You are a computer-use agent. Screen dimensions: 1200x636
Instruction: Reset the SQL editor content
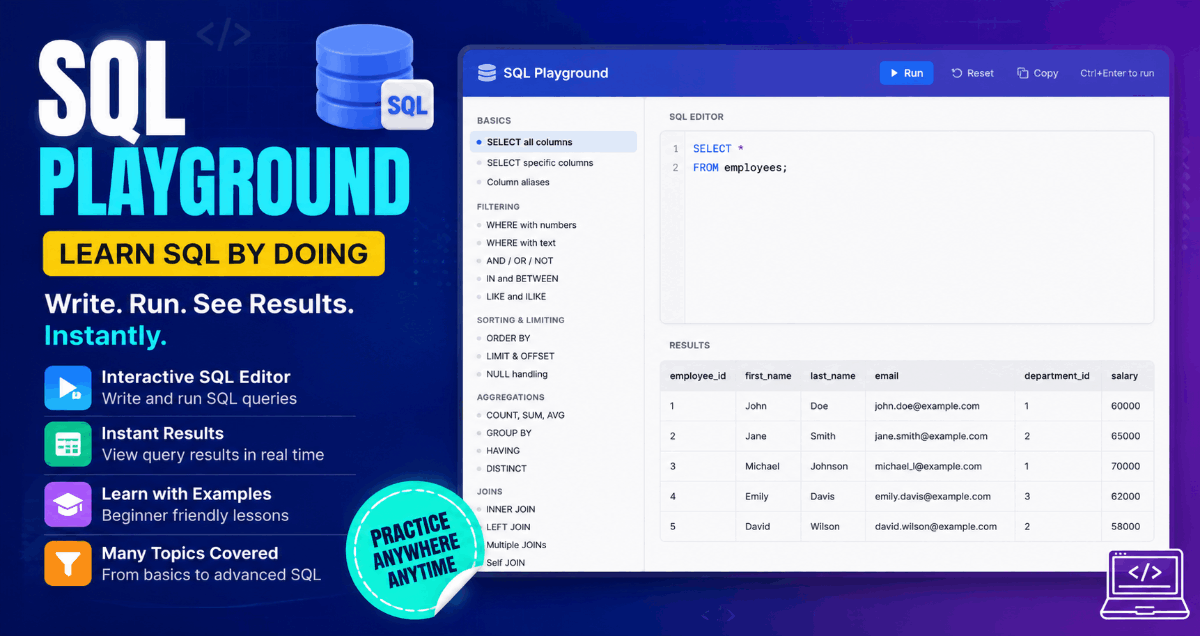972,73
